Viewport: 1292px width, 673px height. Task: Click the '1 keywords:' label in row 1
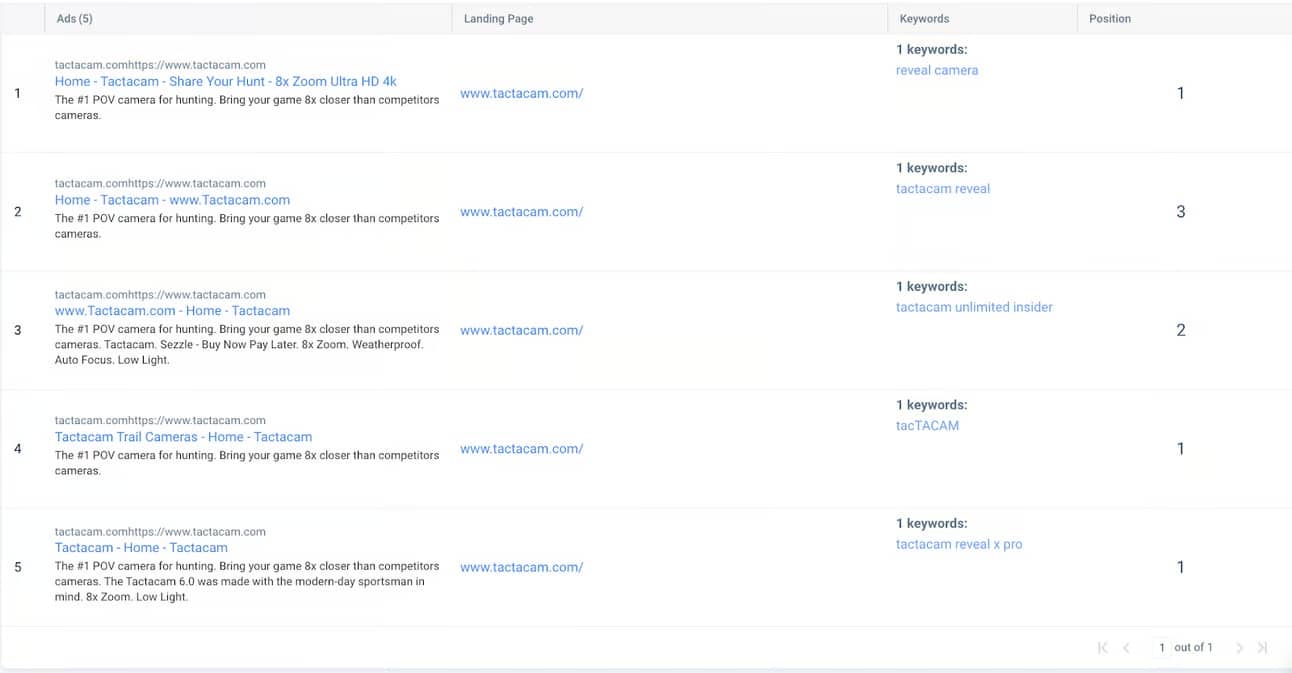[x=931, y=49]
